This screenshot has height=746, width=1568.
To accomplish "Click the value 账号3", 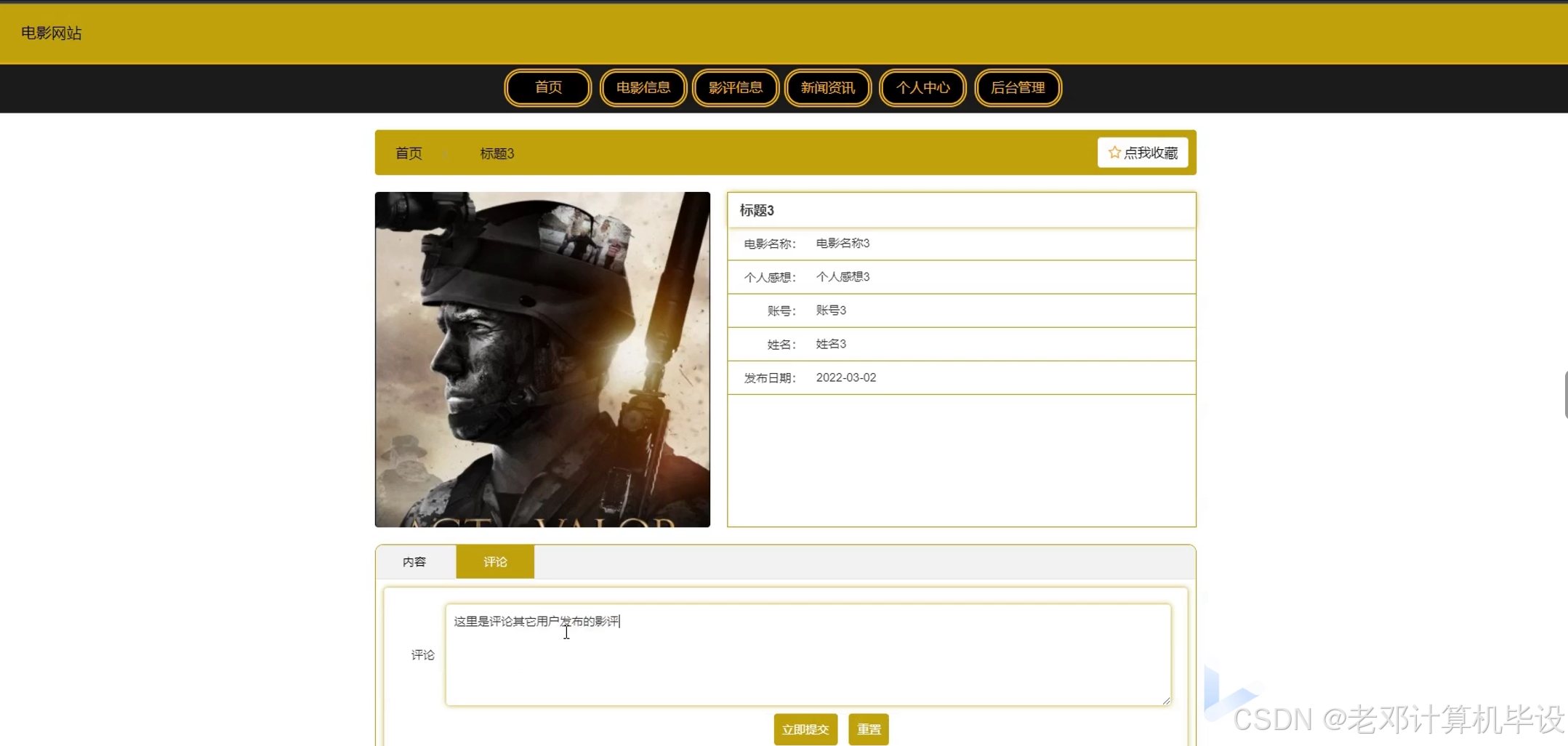I will click(831, 310).
